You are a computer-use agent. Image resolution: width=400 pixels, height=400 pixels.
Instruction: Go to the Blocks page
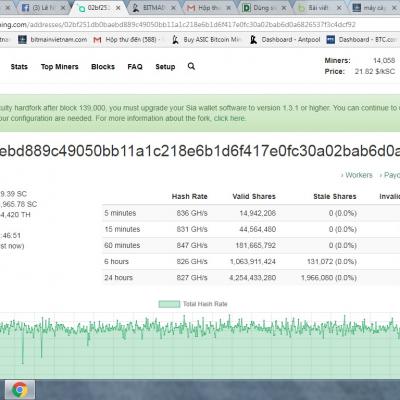point(103,67)
